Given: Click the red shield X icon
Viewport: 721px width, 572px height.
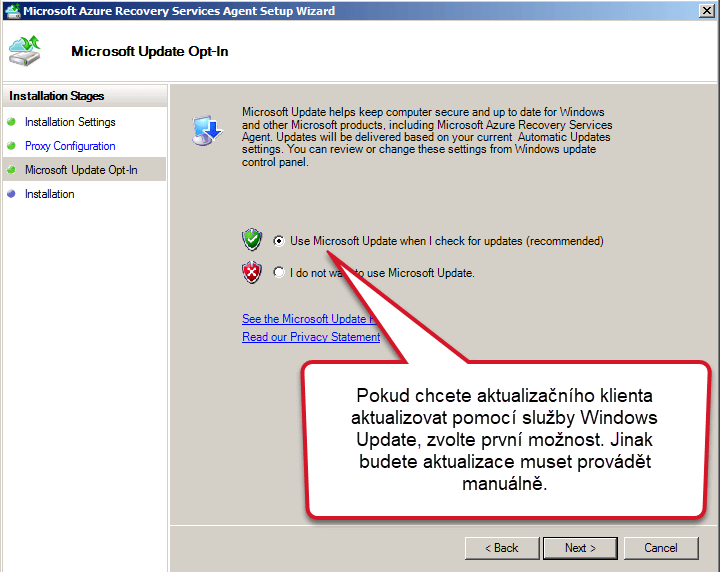Looking at the screenshot, I should (x=252, y=273).
